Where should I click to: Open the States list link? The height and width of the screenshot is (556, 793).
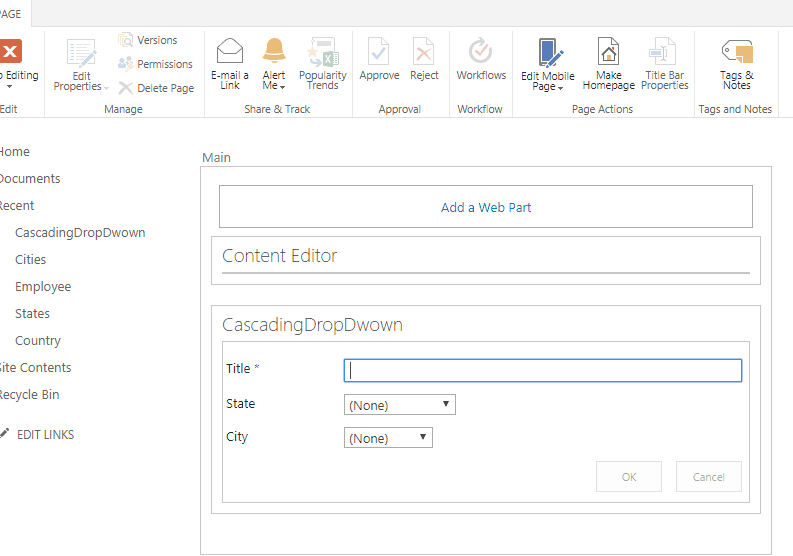32,314
